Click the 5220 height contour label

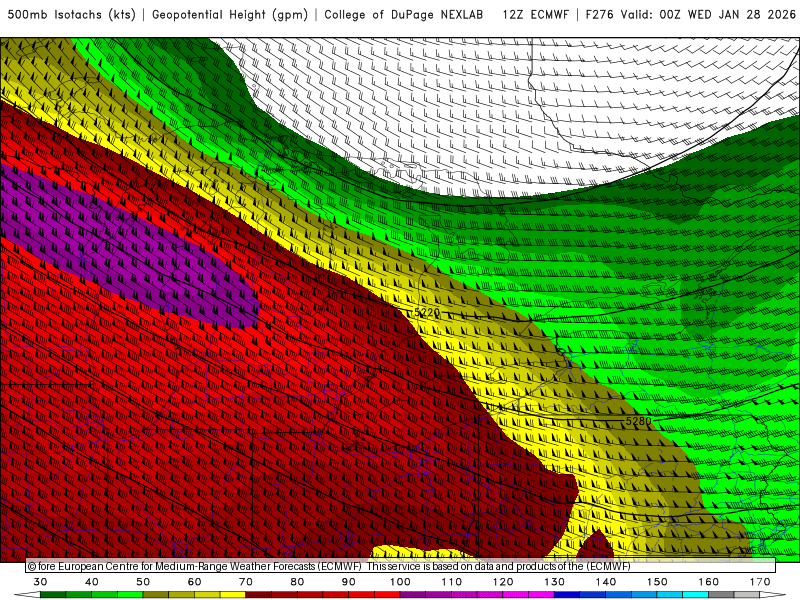tap(427, 312)
